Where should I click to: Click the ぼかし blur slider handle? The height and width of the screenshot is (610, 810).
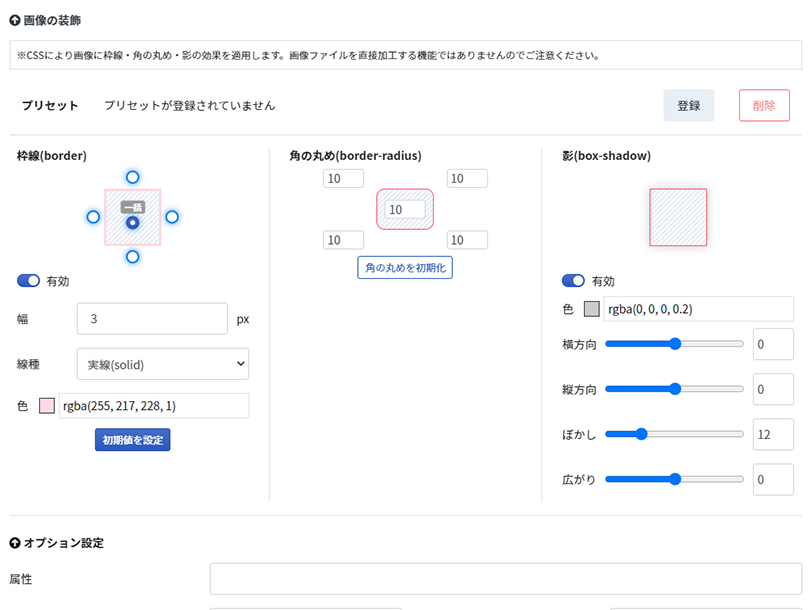641,434
